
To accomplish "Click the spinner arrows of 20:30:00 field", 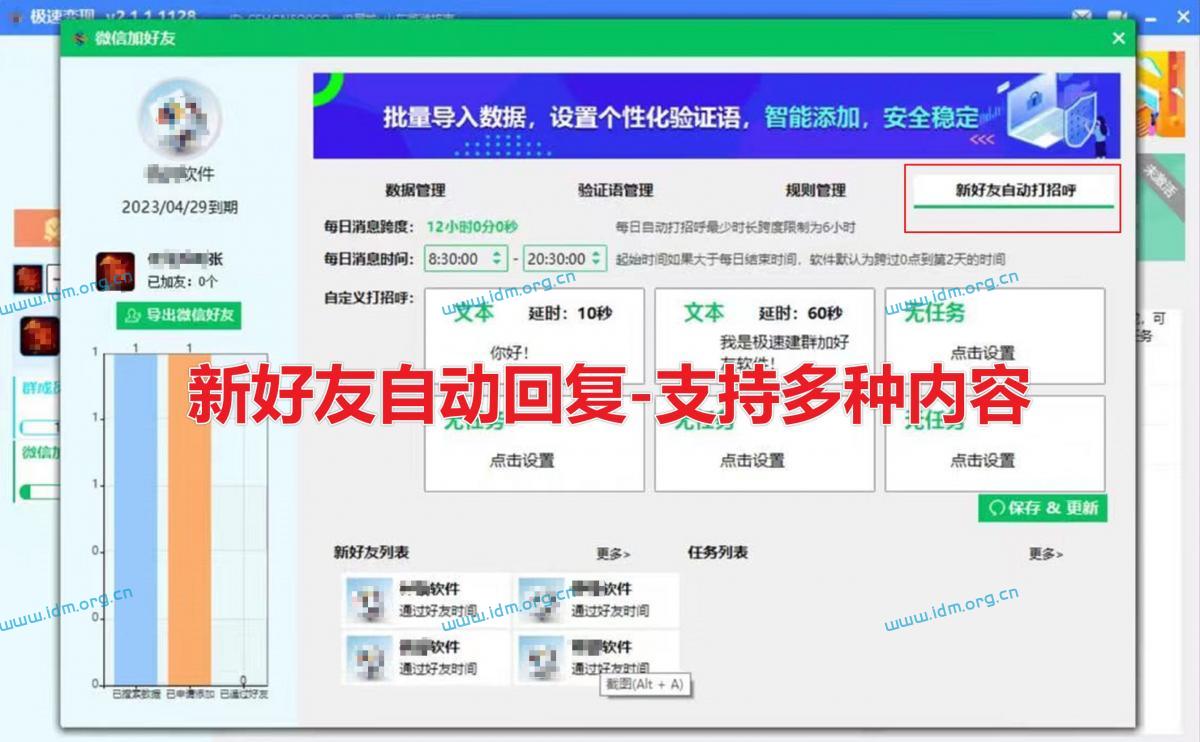I will (x=597, y=258).
